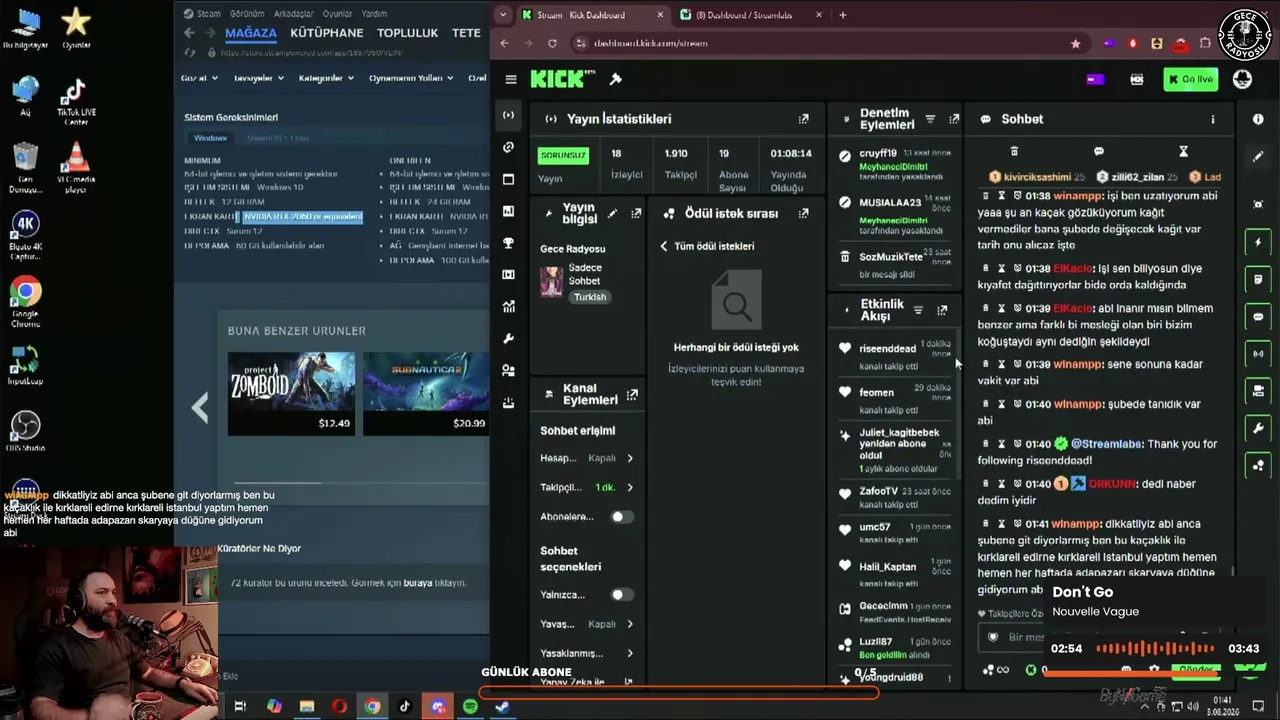
Task: Bookmark the page with the star icon
Action: (1075, 44)
